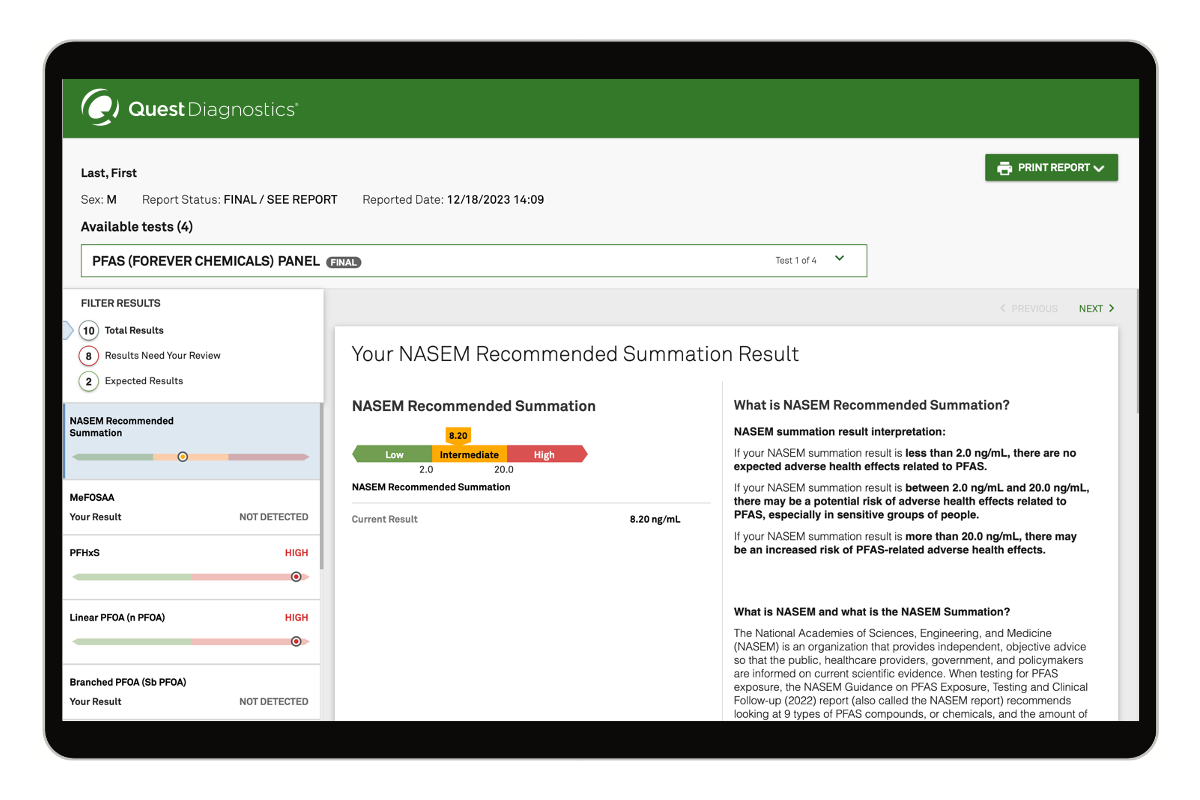1200x800 pixels.
Task: Click the printer icon on Print Report
Action: [1004, 168]
